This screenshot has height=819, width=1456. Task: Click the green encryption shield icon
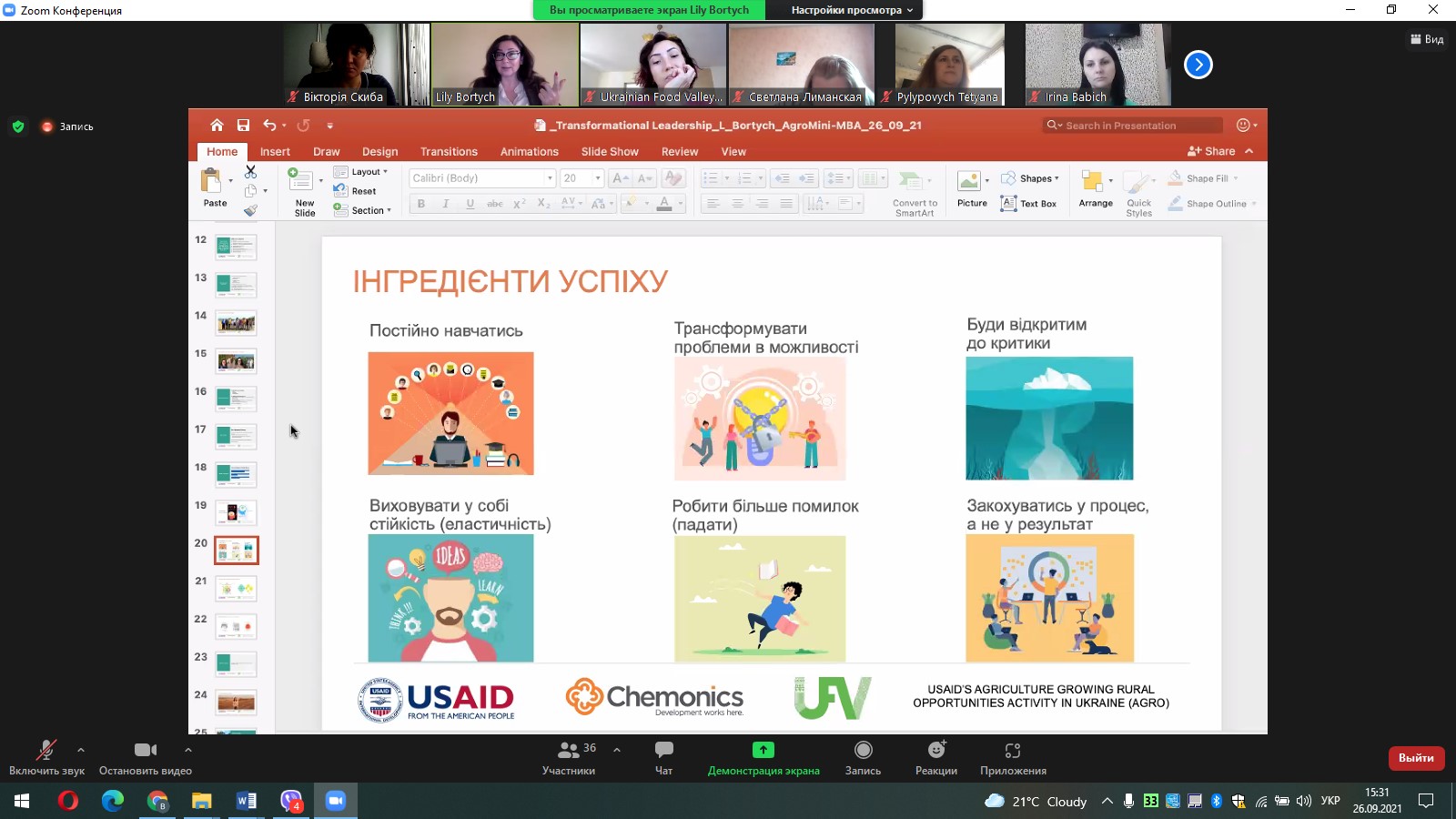(x=18, y=126)
